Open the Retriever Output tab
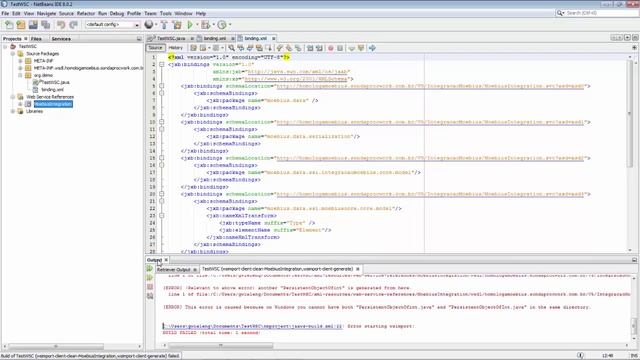This screenshot has height=360, width=640. (x=174, y=270)
